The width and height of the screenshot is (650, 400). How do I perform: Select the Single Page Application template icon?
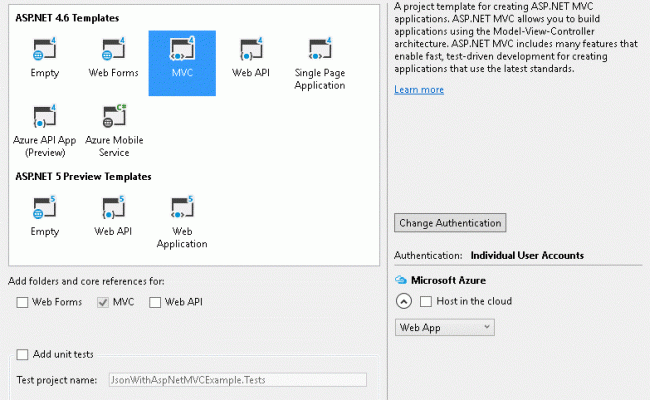tap(320, 49)
